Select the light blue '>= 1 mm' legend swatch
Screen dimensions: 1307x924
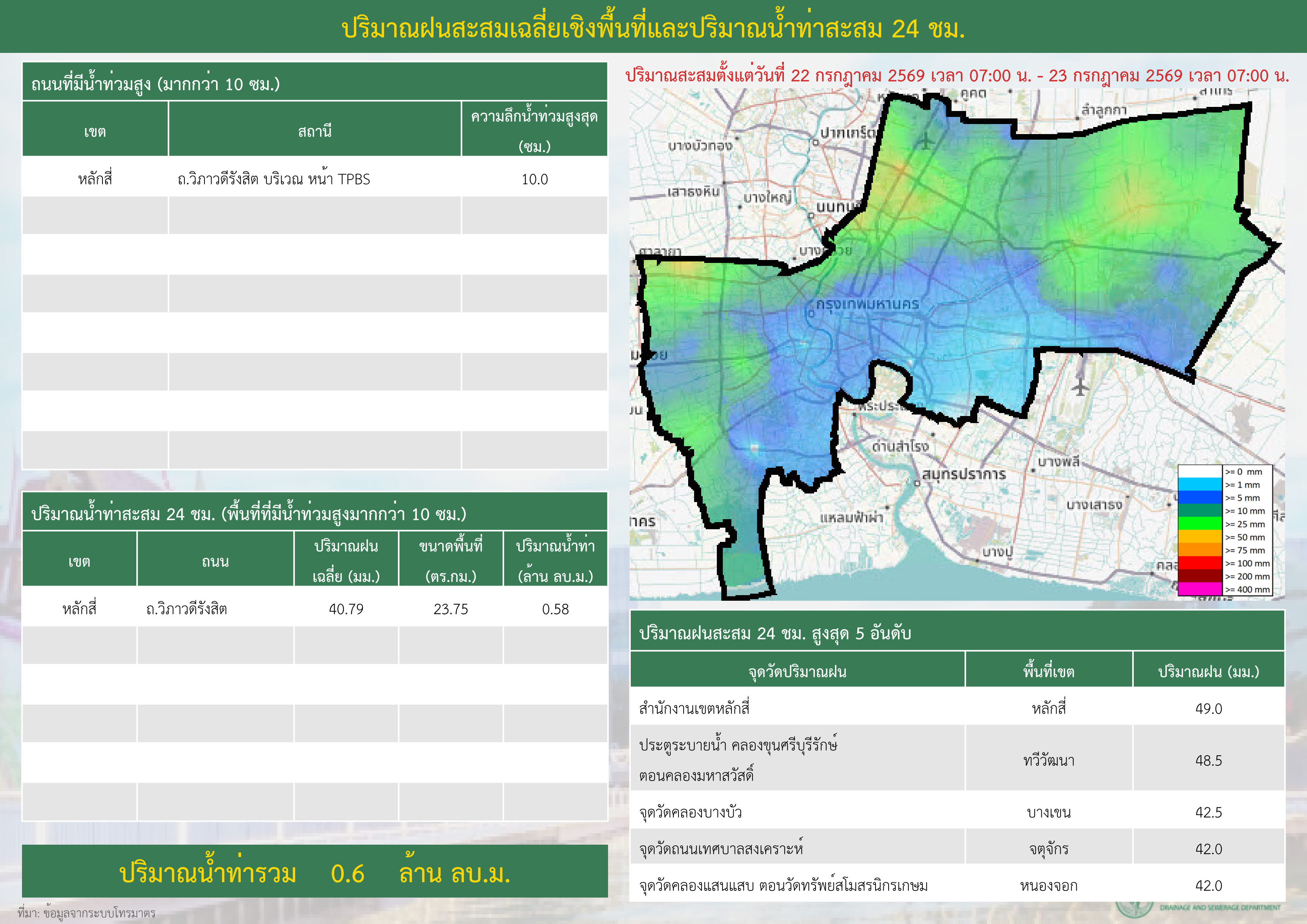(1200, 485)
